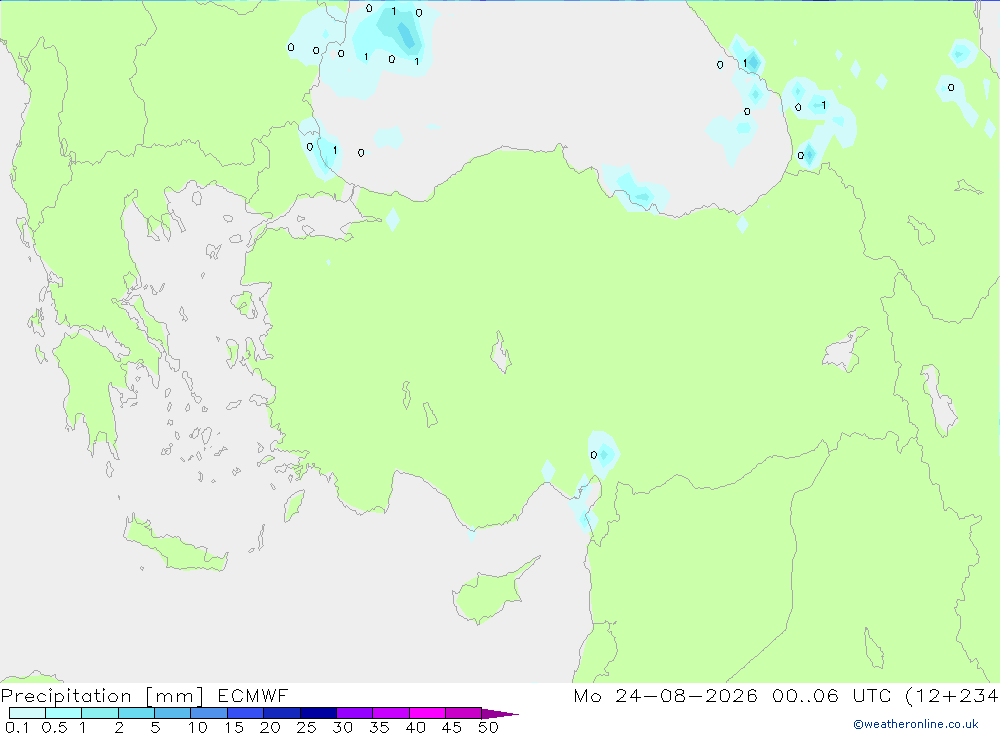Open the weatheronline.co.uk copyright link
The height and width of the screenshot is (733, 1000).
click(915, 724)
